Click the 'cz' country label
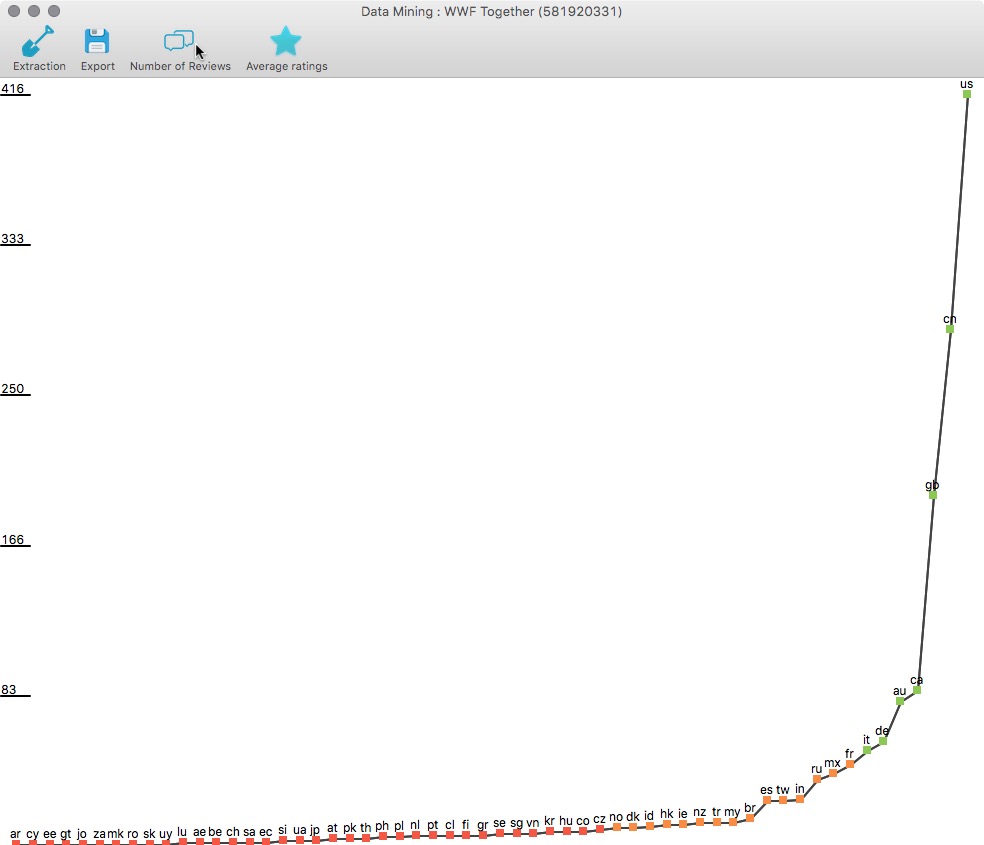The height and width of the screenshot is (845, 984). pos(599,819)
